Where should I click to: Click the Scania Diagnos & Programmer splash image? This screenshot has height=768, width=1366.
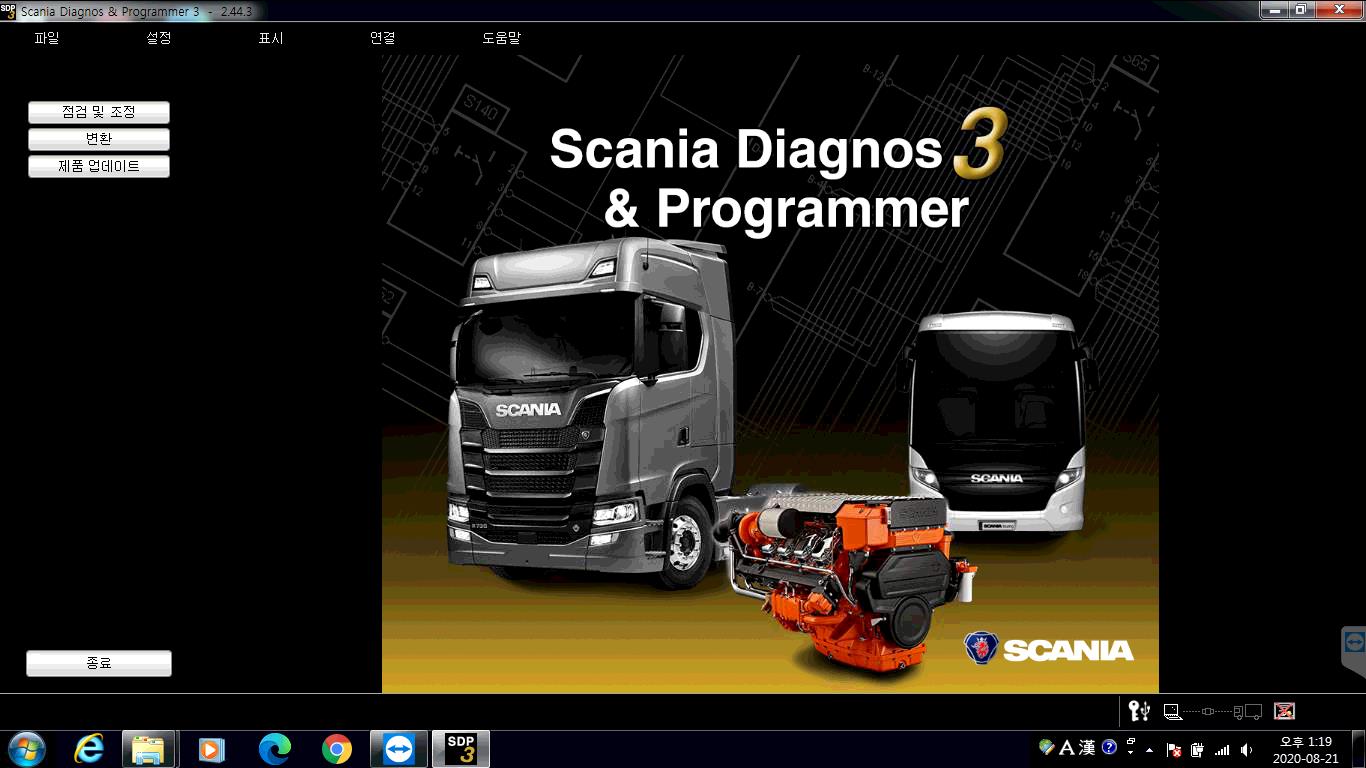[770, 373]
